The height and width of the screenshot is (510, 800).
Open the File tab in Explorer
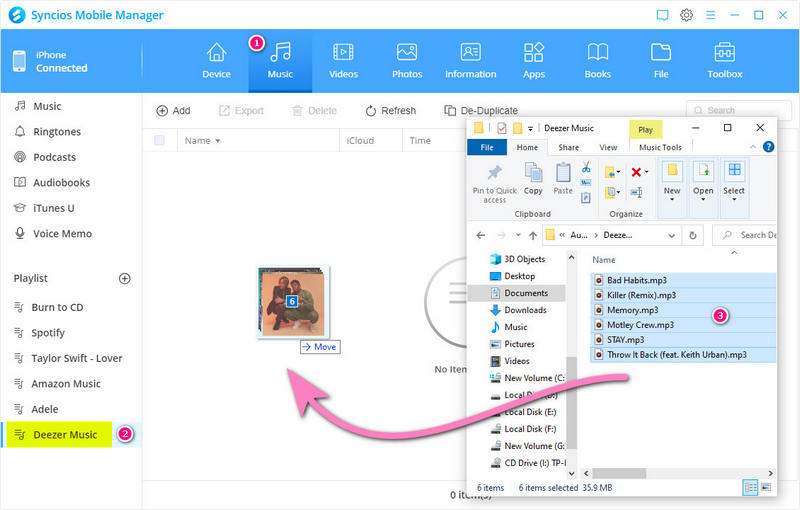coord(487,147)
